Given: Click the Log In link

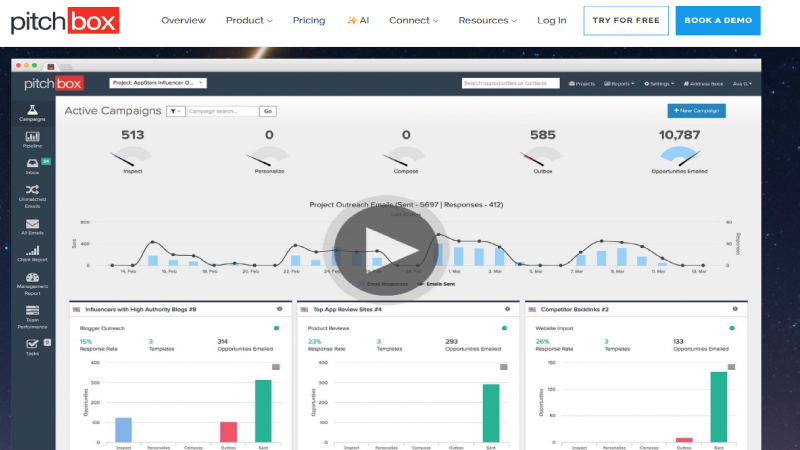Looking at the screenshot, I should click(552, 20).
